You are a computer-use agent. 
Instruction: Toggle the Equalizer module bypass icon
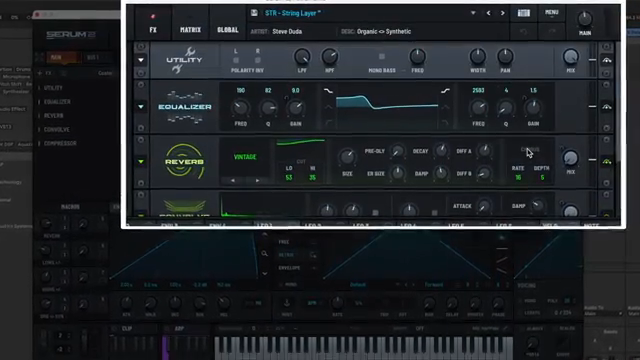[607, 107]
